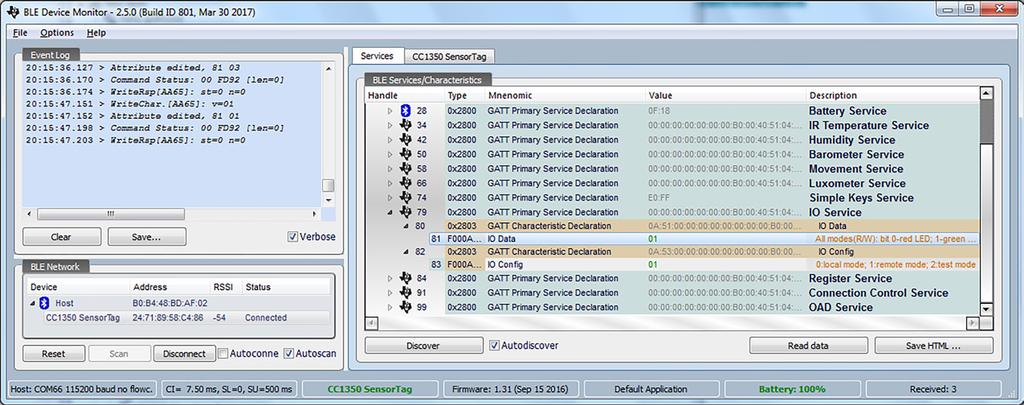Click the TI icon on handle 79 row
Viewport: 1024px width, 405px height.
point(406,212)
